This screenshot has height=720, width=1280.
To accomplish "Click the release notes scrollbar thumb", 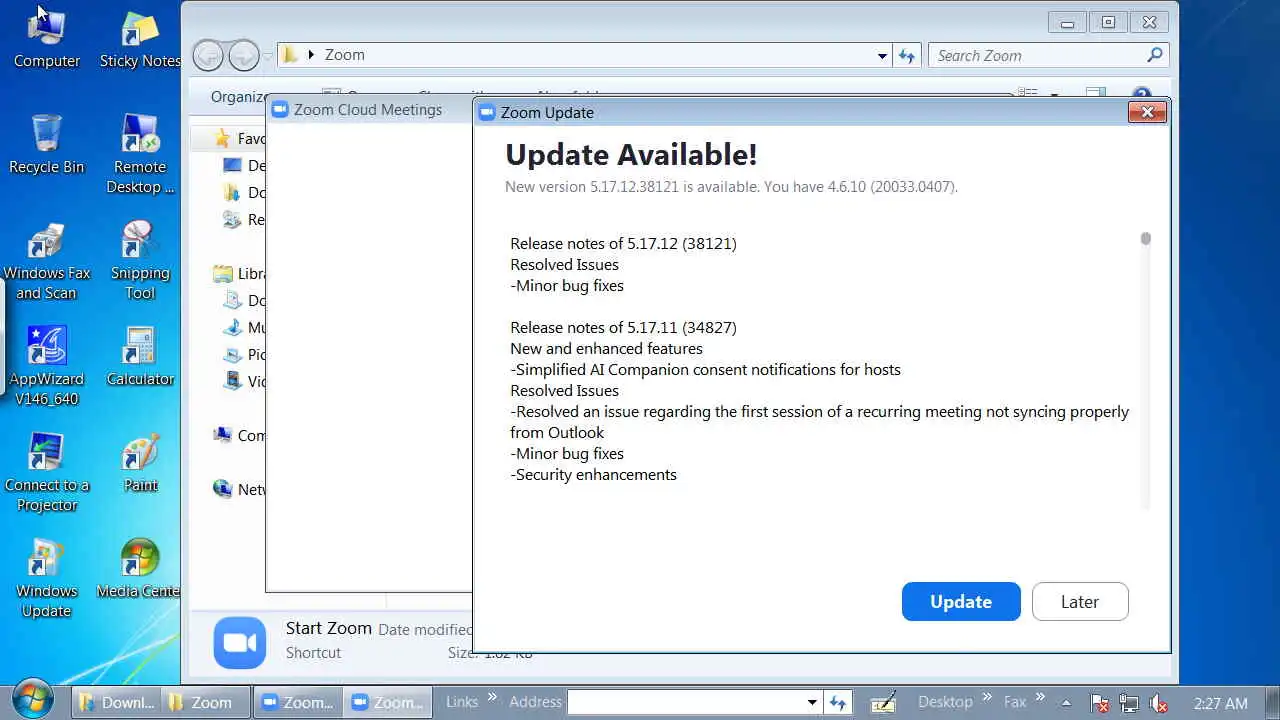I will click(1145, 238).
